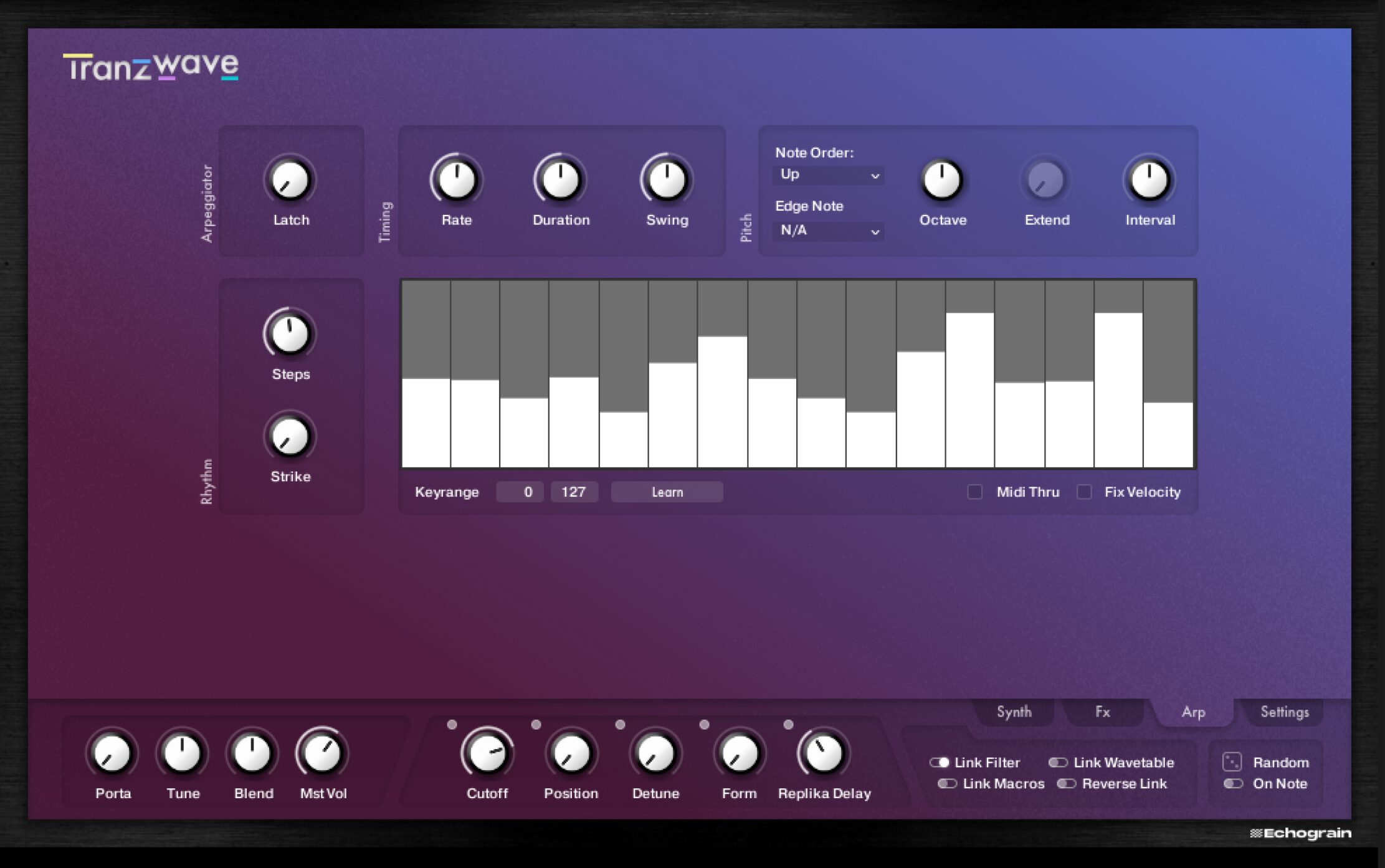Switch to the Fx tab
The image size is (1385, 868).
tap(1102, 712)
